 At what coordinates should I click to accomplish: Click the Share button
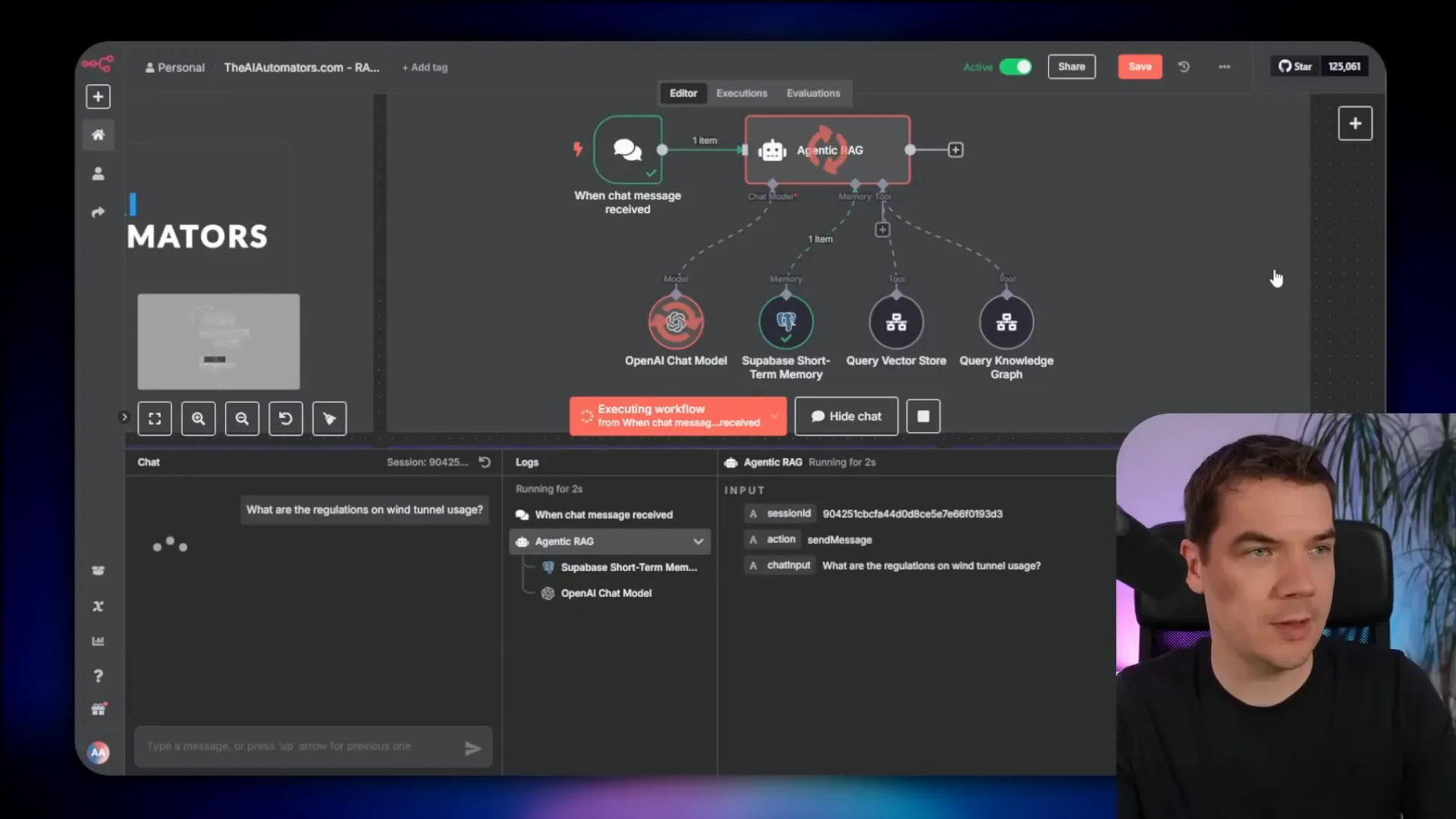(x=1072, y=67)
